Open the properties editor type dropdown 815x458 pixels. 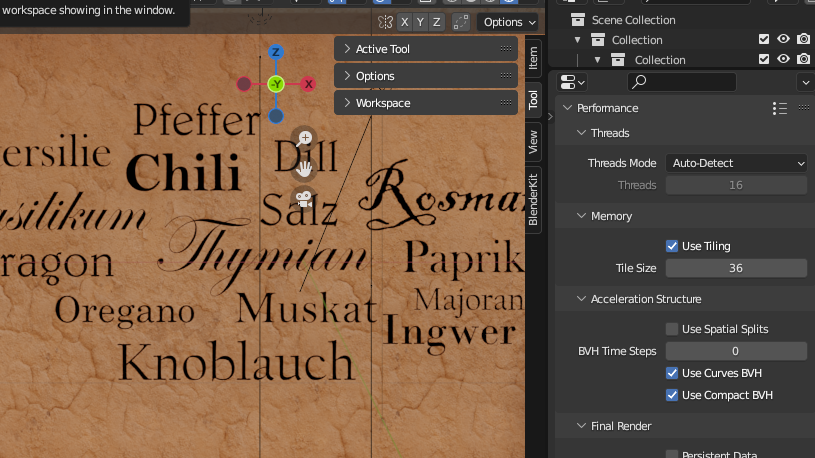[x=573, y=82]
